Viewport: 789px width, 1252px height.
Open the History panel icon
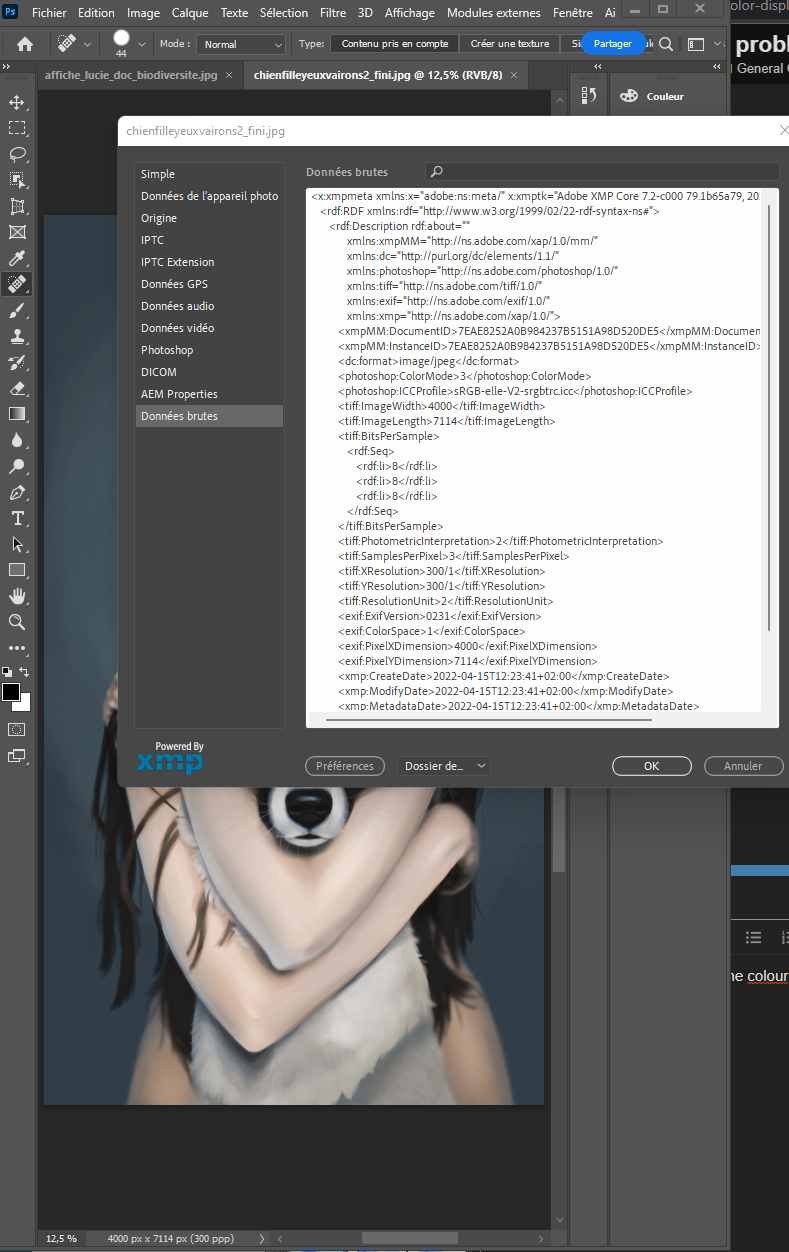(589, 95)
